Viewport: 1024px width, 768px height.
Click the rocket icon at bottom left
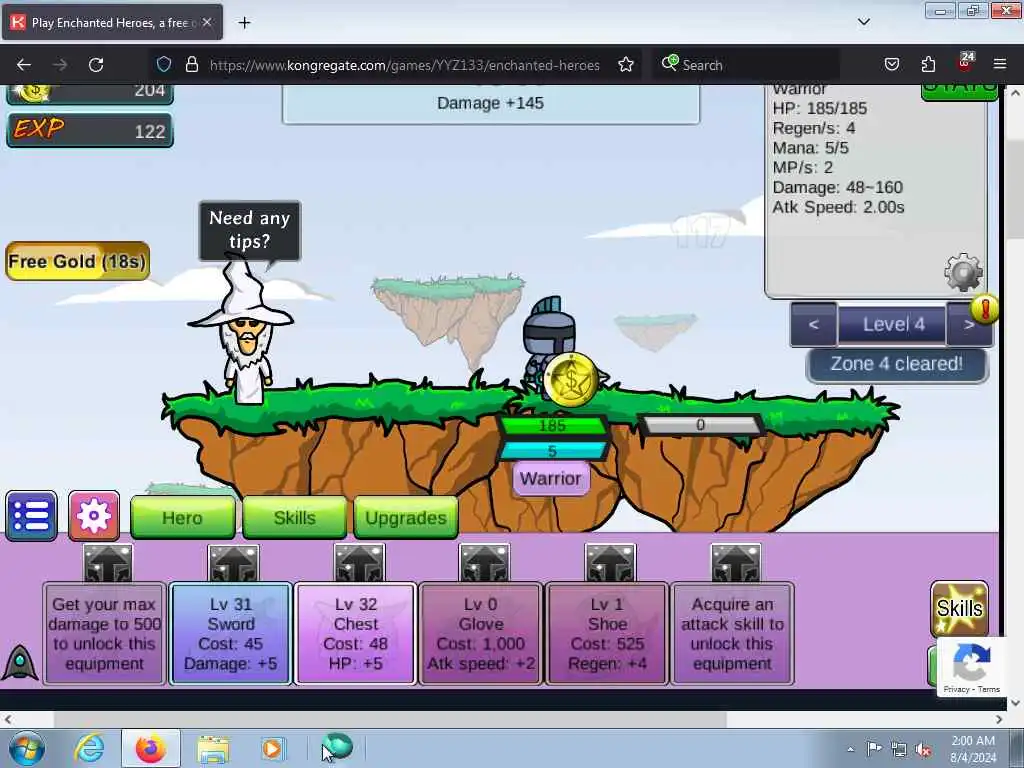pos(20,662)
